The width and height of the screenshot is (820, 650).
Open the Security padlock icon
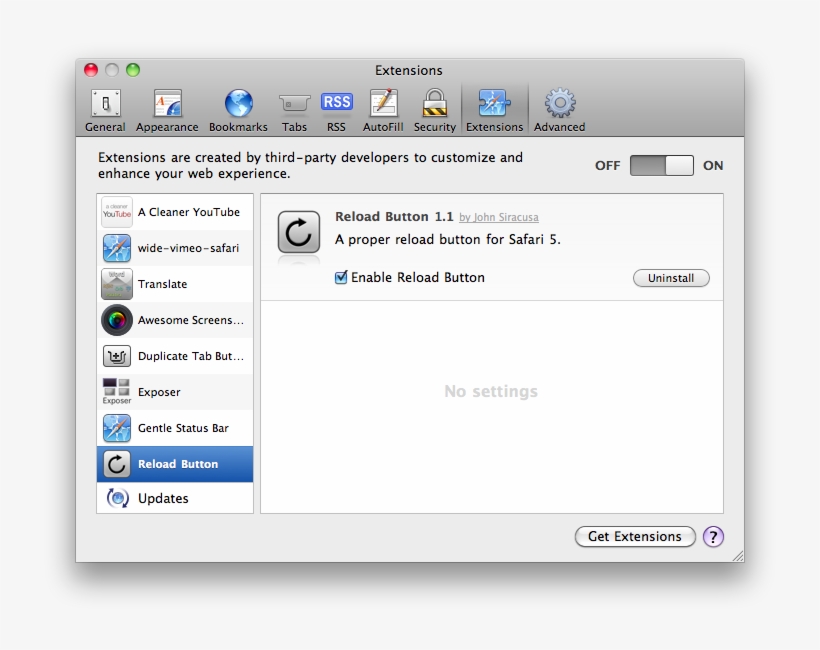(x=435, y=102)
